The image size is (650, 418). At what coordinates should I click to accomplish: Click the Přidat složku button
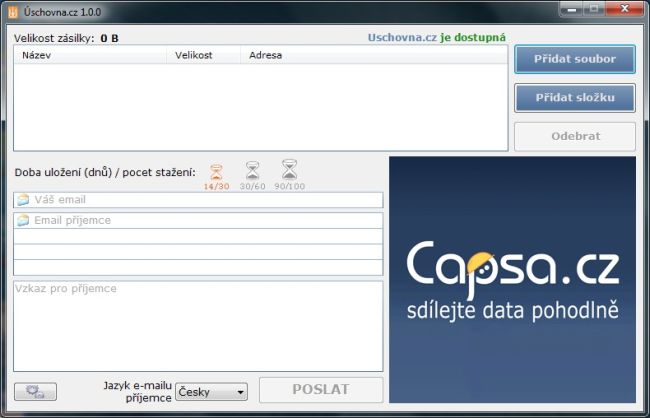click(575, 98)
